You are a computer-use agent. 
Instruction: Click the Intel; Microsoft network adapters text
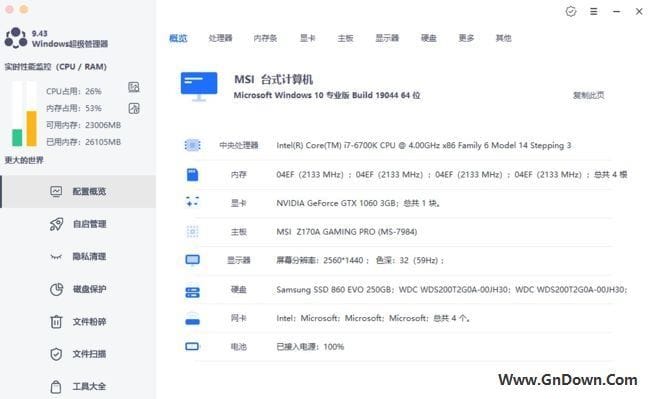click(x=373, y=318)
